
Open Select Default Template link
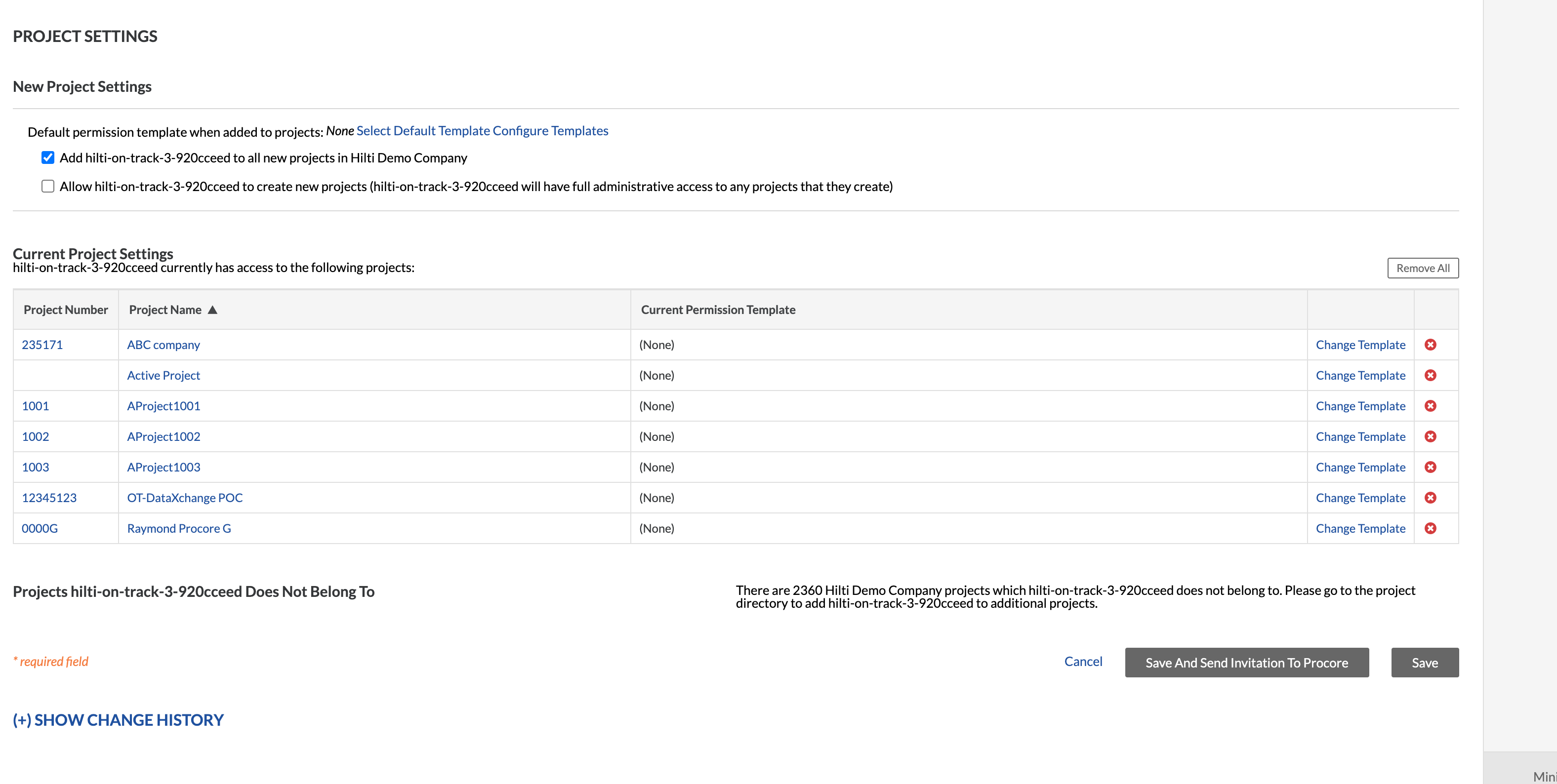point(422,130)
